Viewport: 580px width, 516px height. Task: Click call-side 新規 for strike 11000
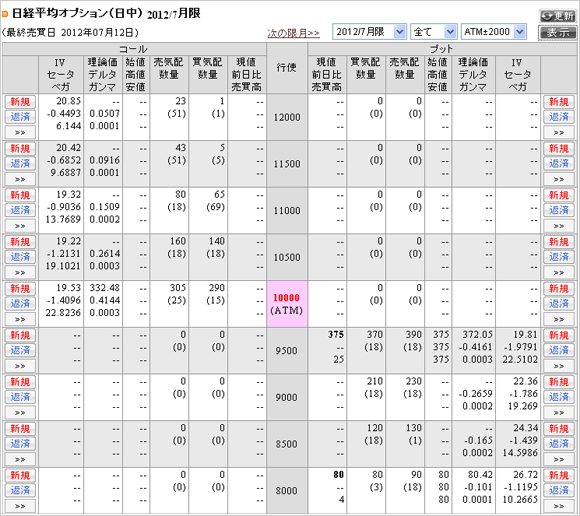point(20,195)
